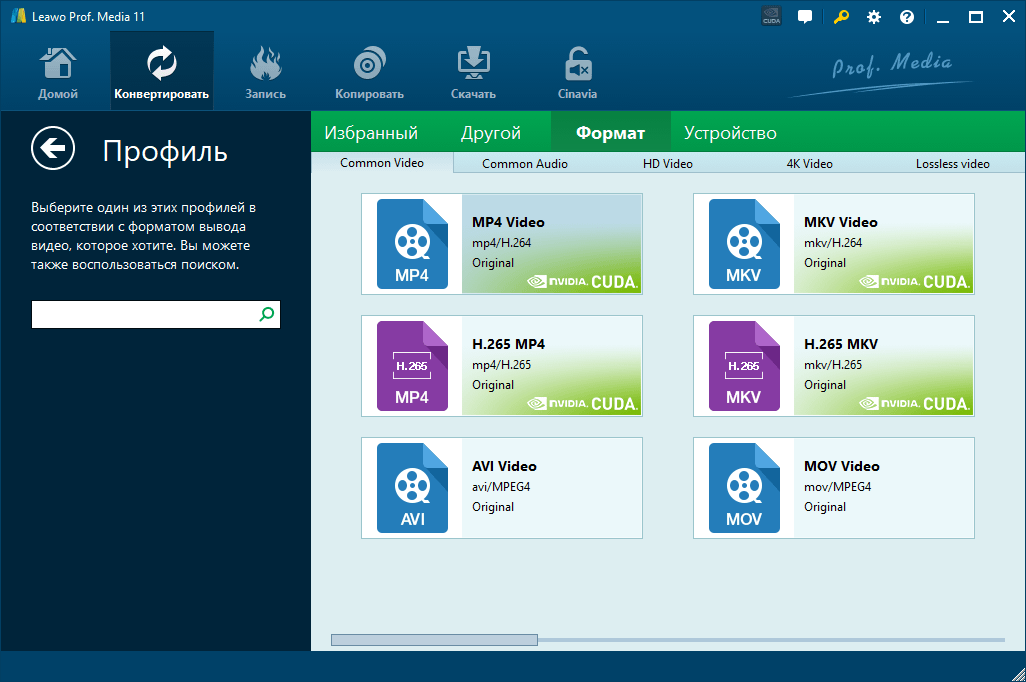Choose the MP4 Video profile title
Screen dimensions: 1026x682
point(508,223)
